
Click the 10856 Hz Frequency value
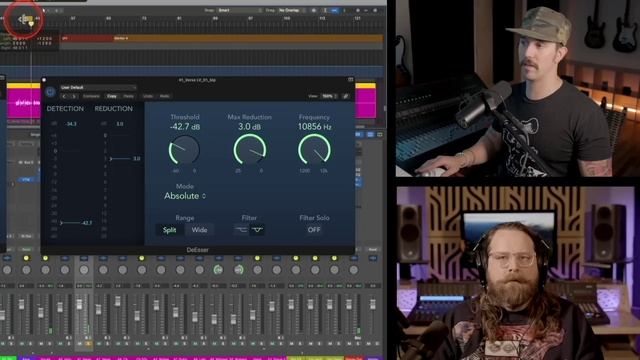pyautogui.click(x=314, y=127)
